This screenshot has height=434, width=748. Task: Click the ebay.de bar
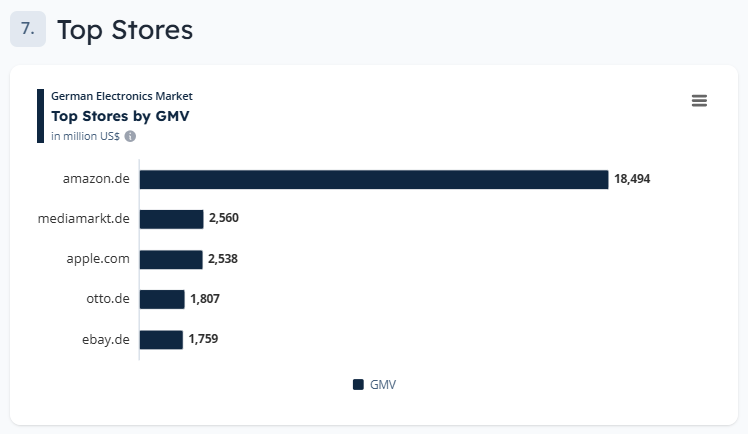(x=161, y=339)
